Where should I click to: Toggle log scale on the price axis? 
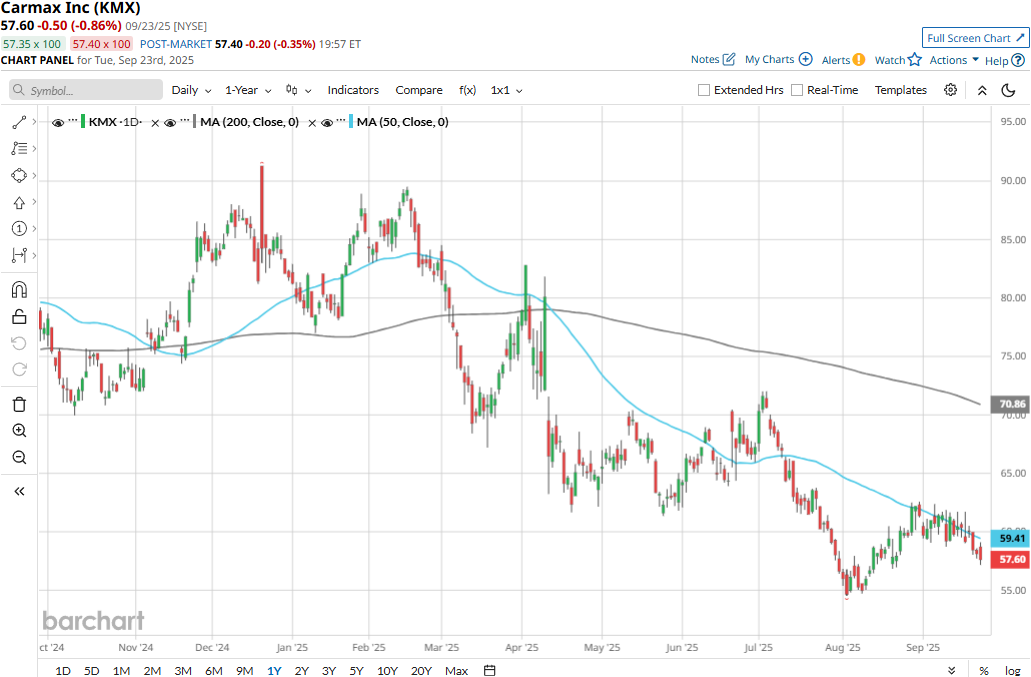1013,670
